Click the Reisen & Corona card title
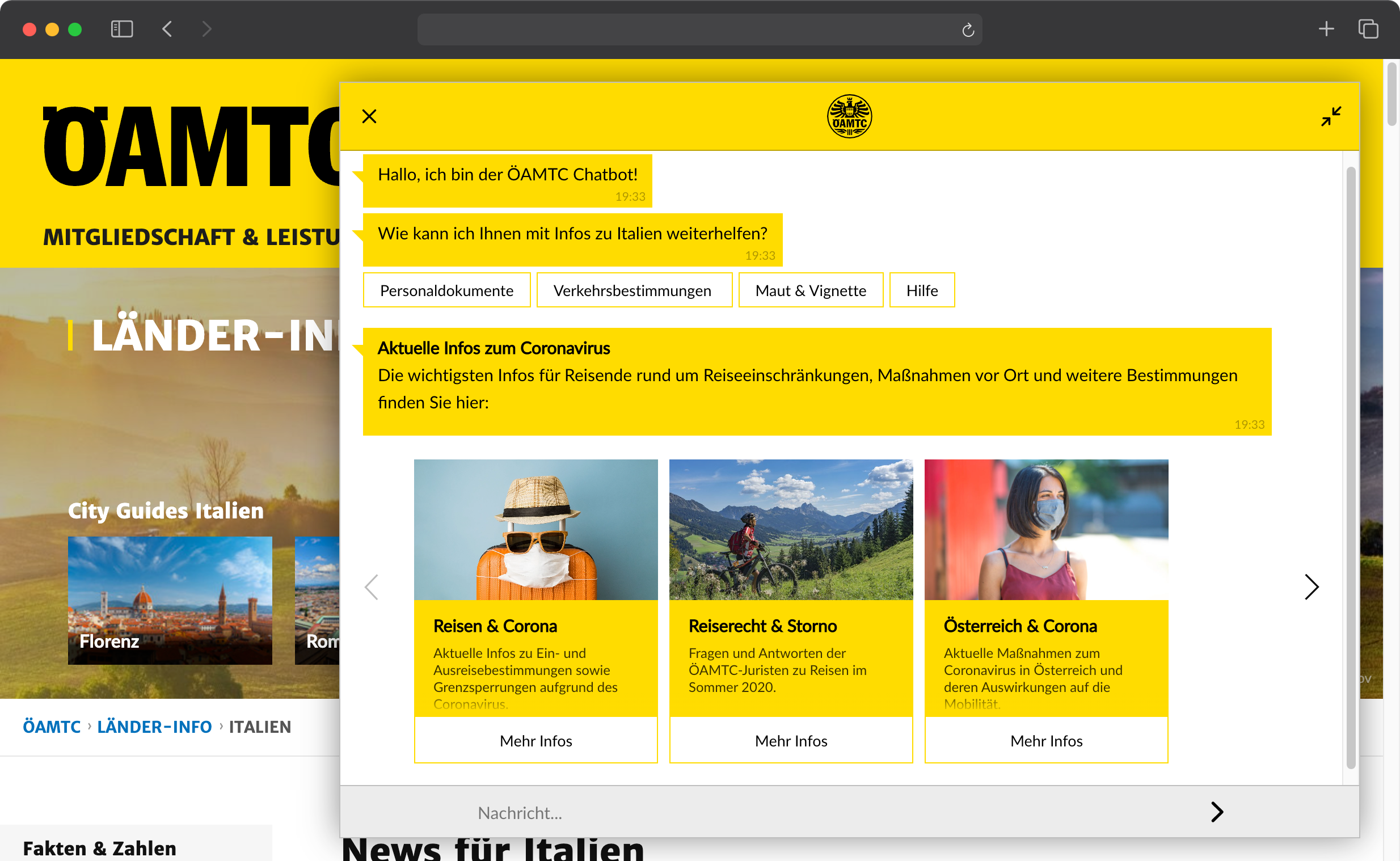Viewport: 1400px width, 861px height. point(495,626)
